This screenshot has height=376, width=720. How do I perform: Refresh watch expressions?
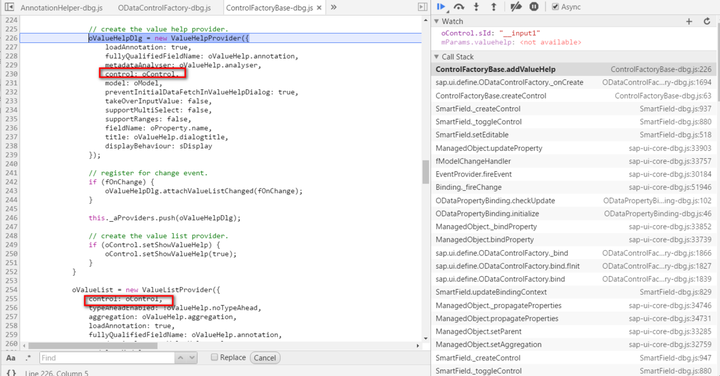pyautogui.click(x=707, y=22)
